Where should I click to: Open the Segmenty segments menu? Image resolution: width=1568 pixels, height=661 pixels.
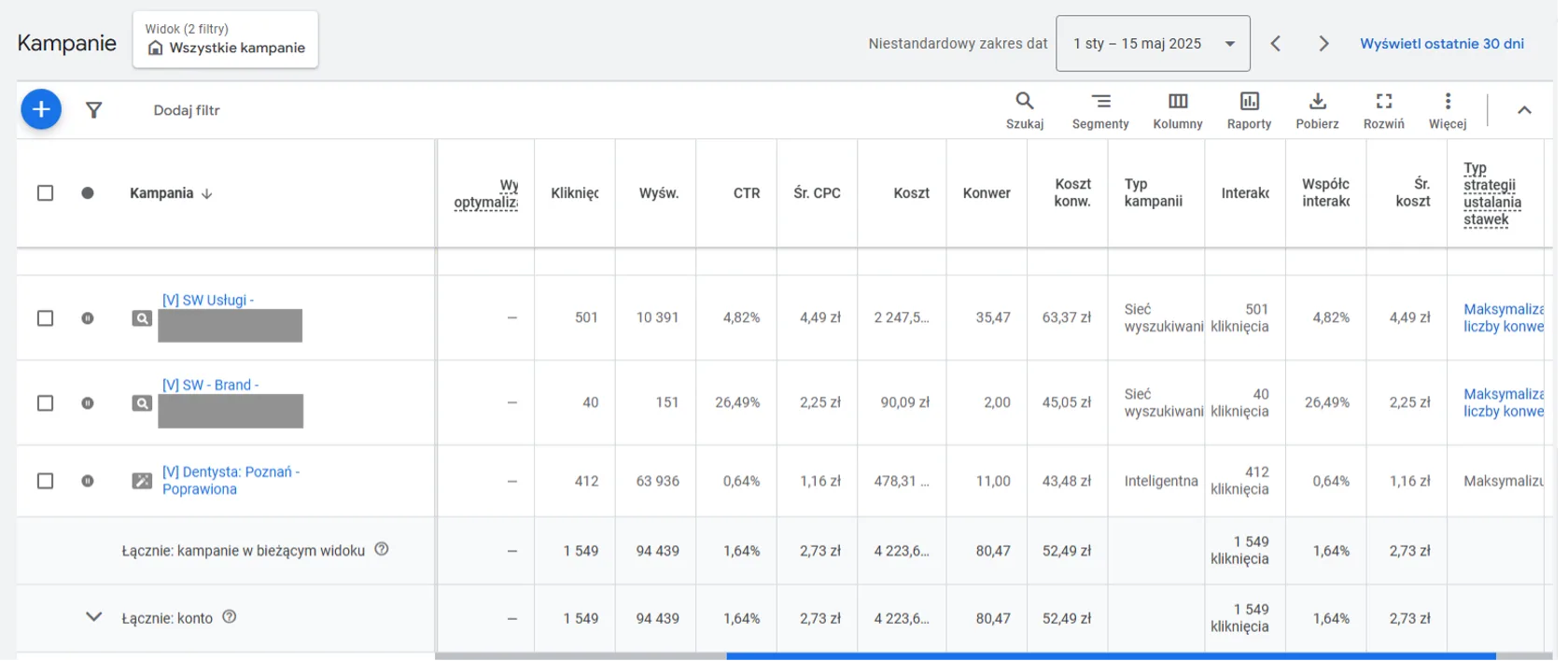1099,109
